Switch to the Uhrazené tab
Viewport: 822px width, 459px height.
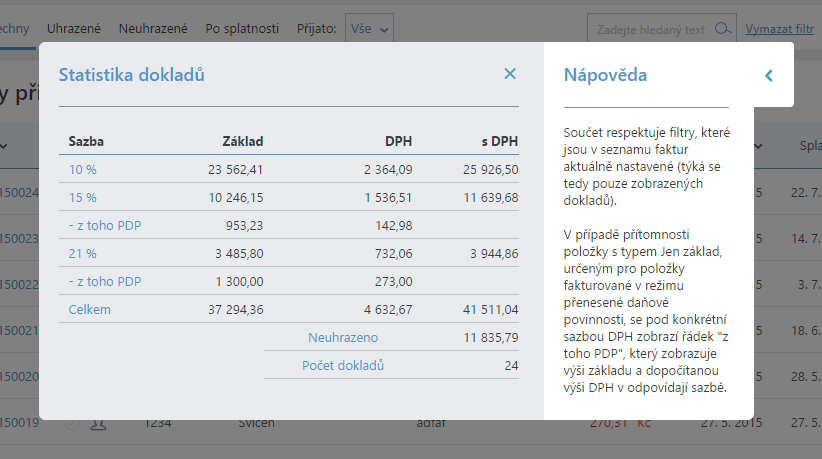(x=74, y=28)
